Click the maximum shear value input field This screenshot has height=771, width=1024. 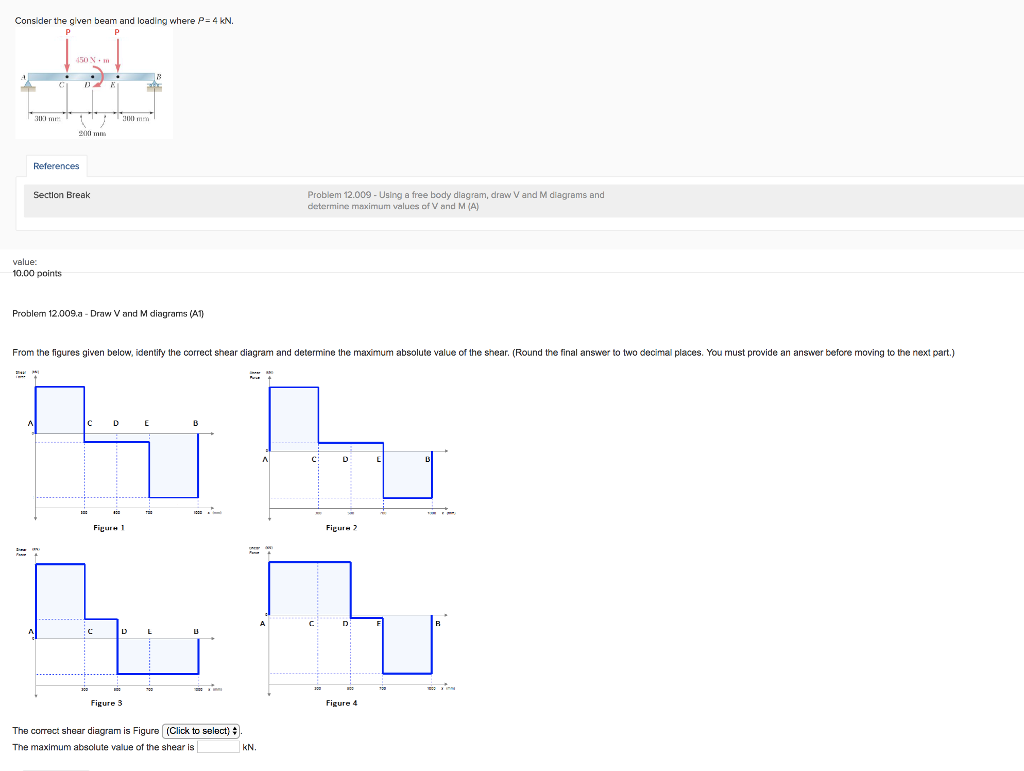pos(218,747)
